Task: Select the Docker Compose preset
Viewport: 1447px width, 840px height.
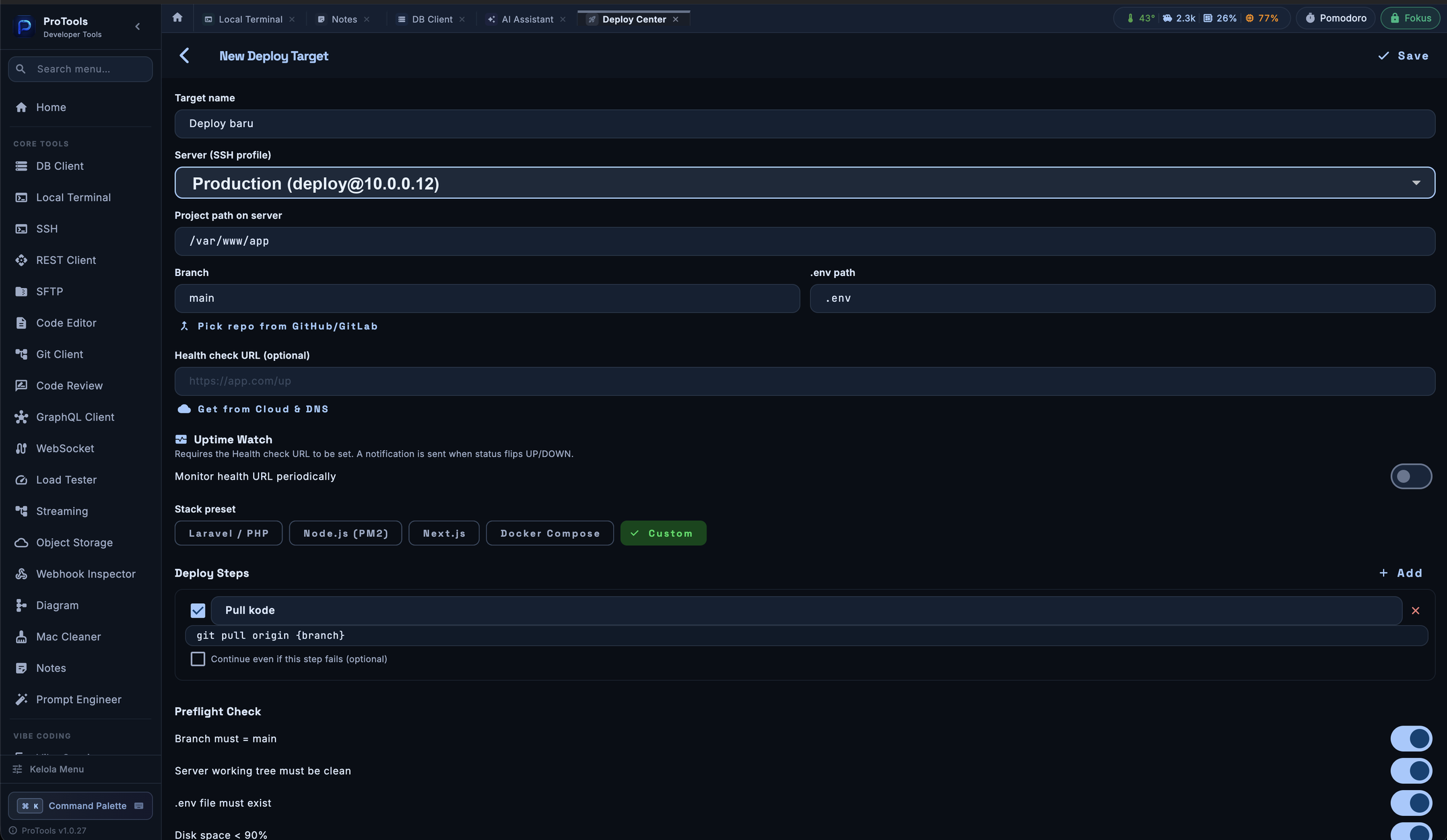Action: [550, 533]
